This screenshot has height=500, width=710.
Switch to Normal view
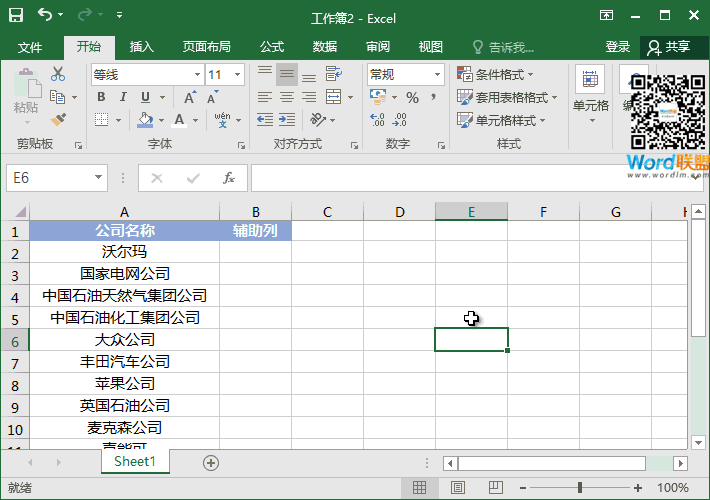(419, 487)
